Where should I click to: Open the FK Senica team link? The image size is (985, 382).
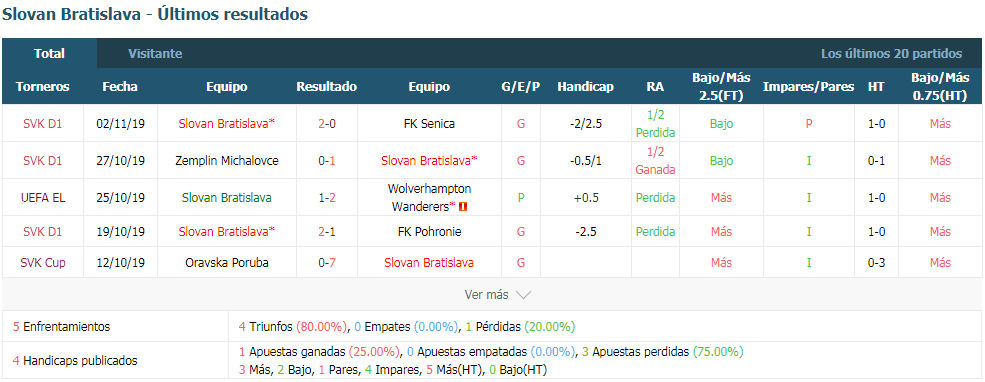point(429,124)
